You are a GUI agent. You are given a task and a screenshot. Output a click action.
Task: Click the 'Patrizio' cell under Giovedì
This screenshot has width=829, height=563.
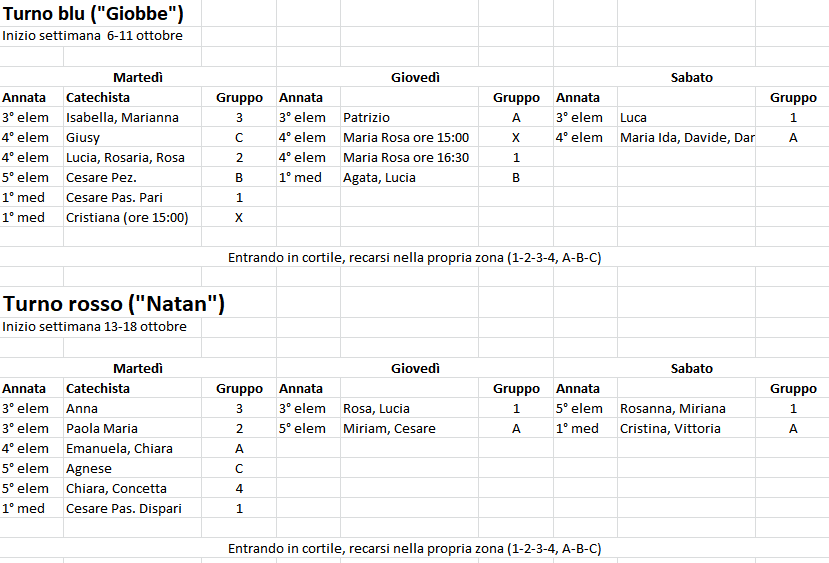(x=409, y=117)
